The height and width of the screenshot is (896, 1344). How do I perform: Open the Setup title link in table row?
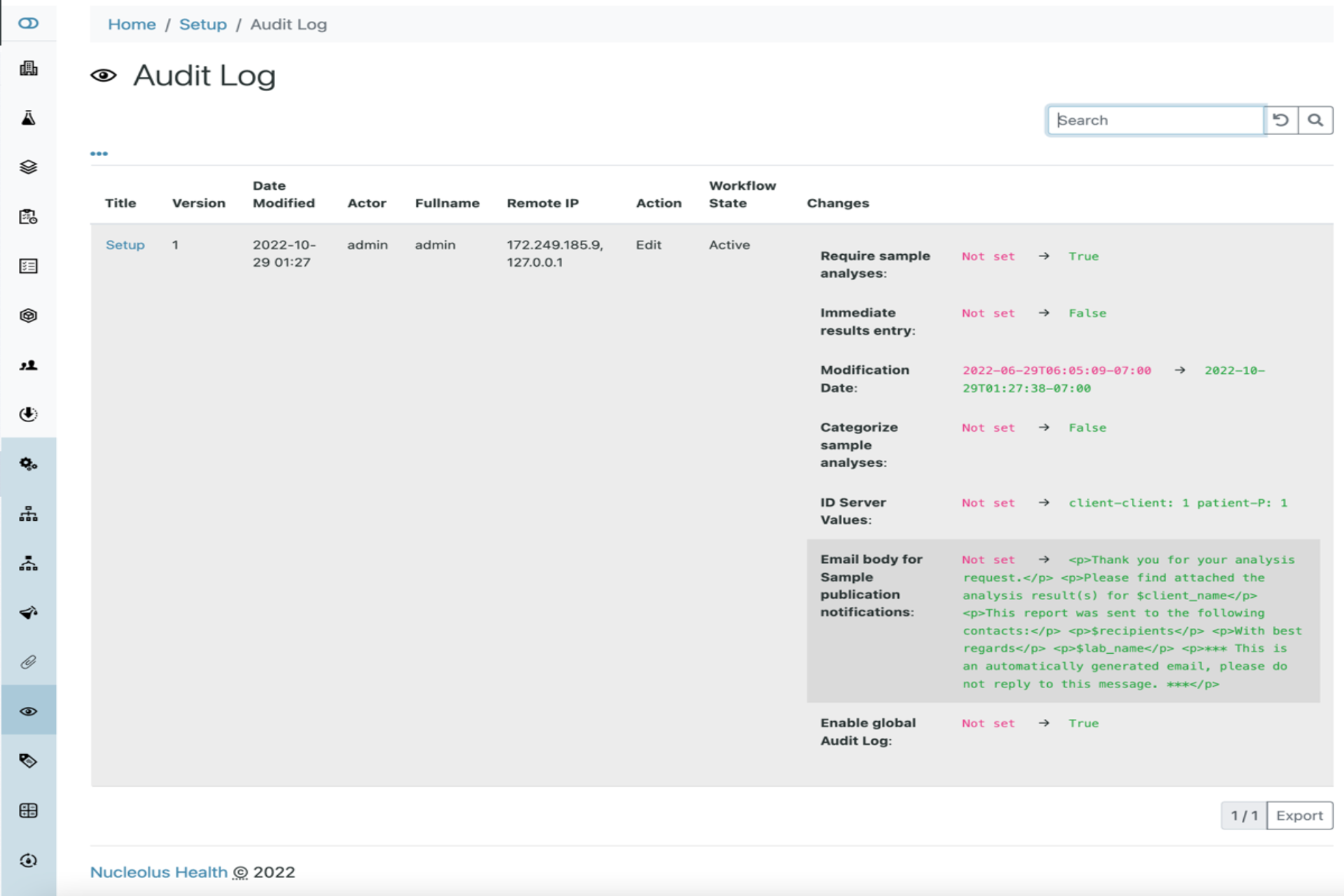coord(125,245)
